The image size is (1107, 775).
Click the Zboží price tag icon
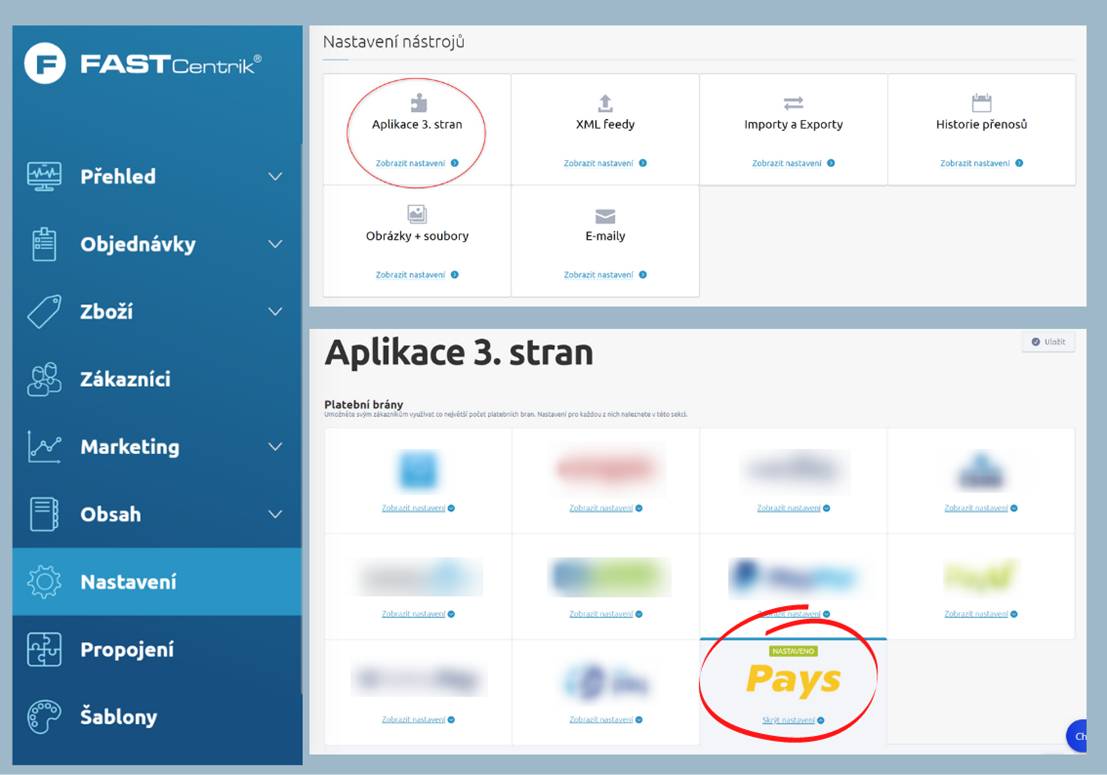(44, 311)
